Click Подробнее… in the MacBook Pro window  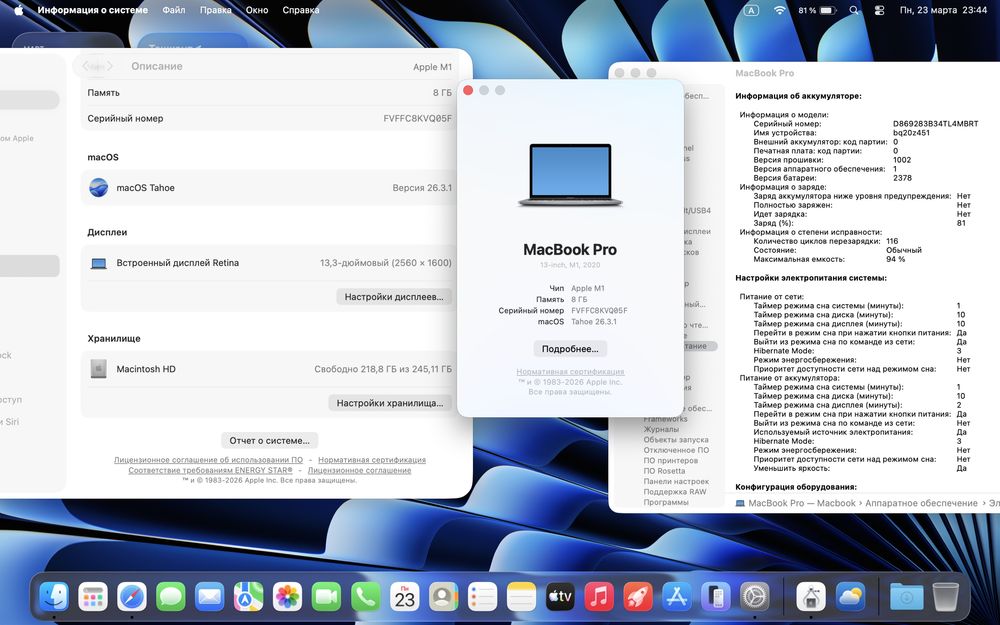570,349
